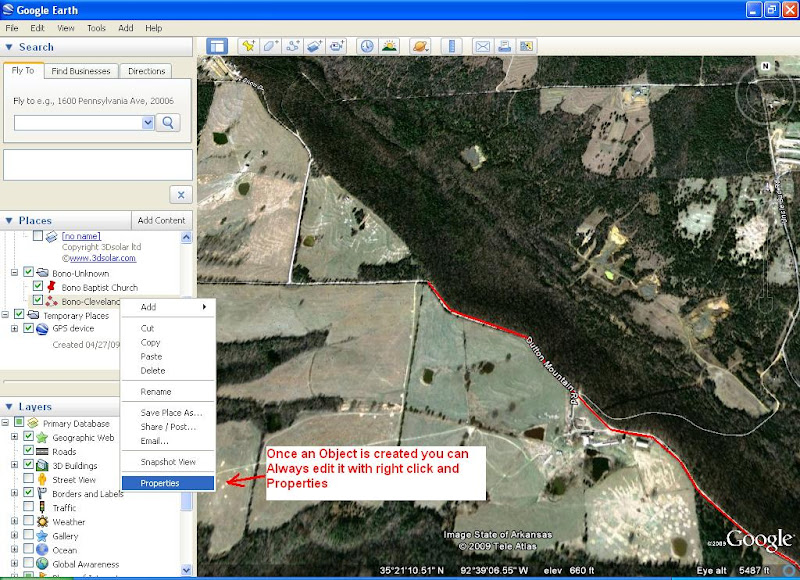Choose Snapshot View in context menu
The height and width of the screenshot is (580, 800).
pos(168,462)
